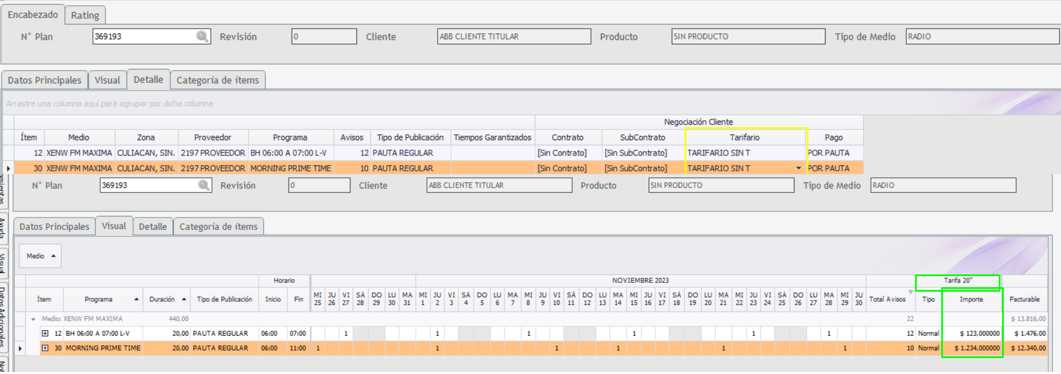Expand item 12 BH 06:00 A 07:00 L-V row
1061x374 pixels.
tap(45, 333)
